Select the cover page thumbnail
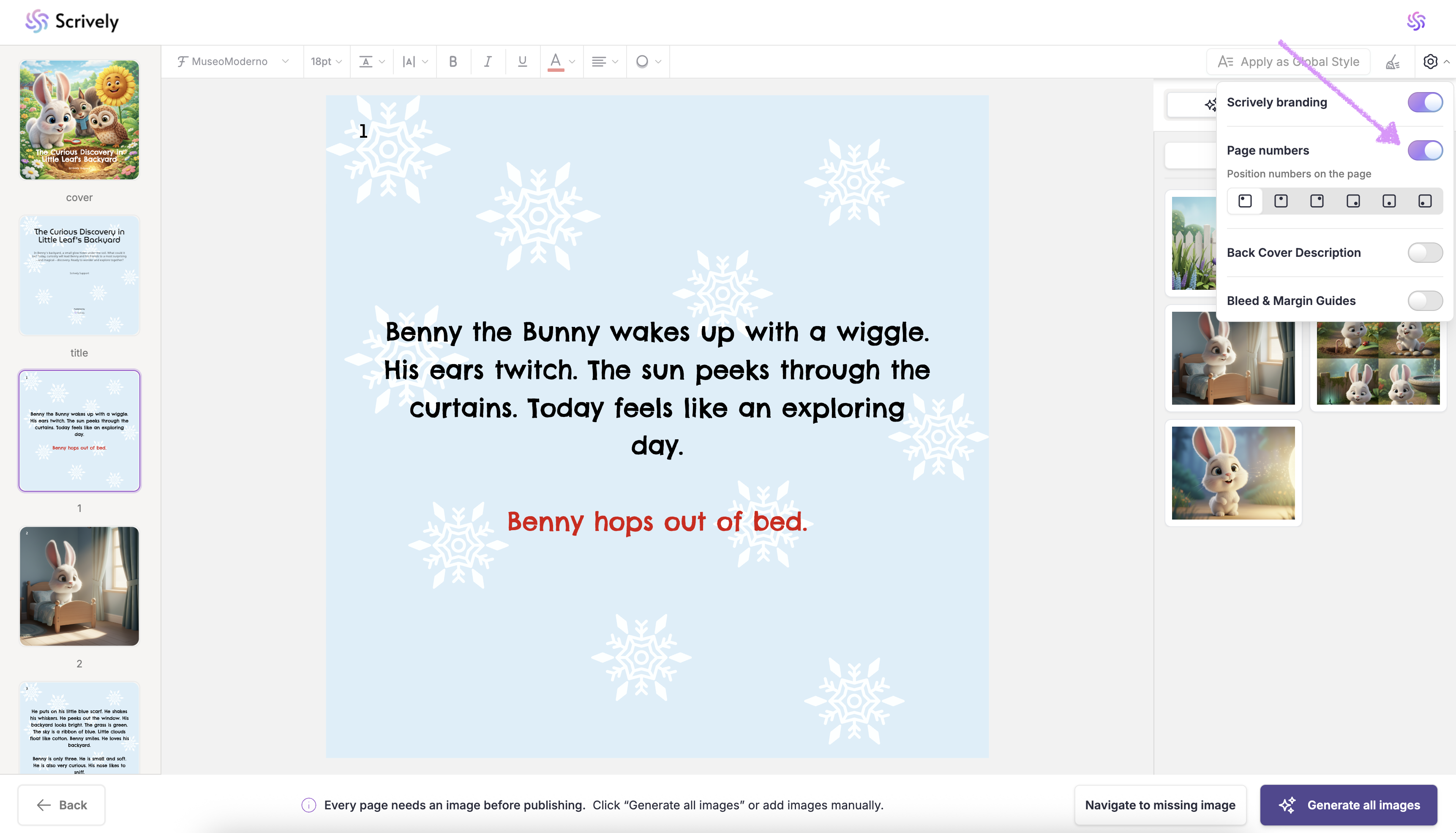1456x833 pixels. (79, 120)
